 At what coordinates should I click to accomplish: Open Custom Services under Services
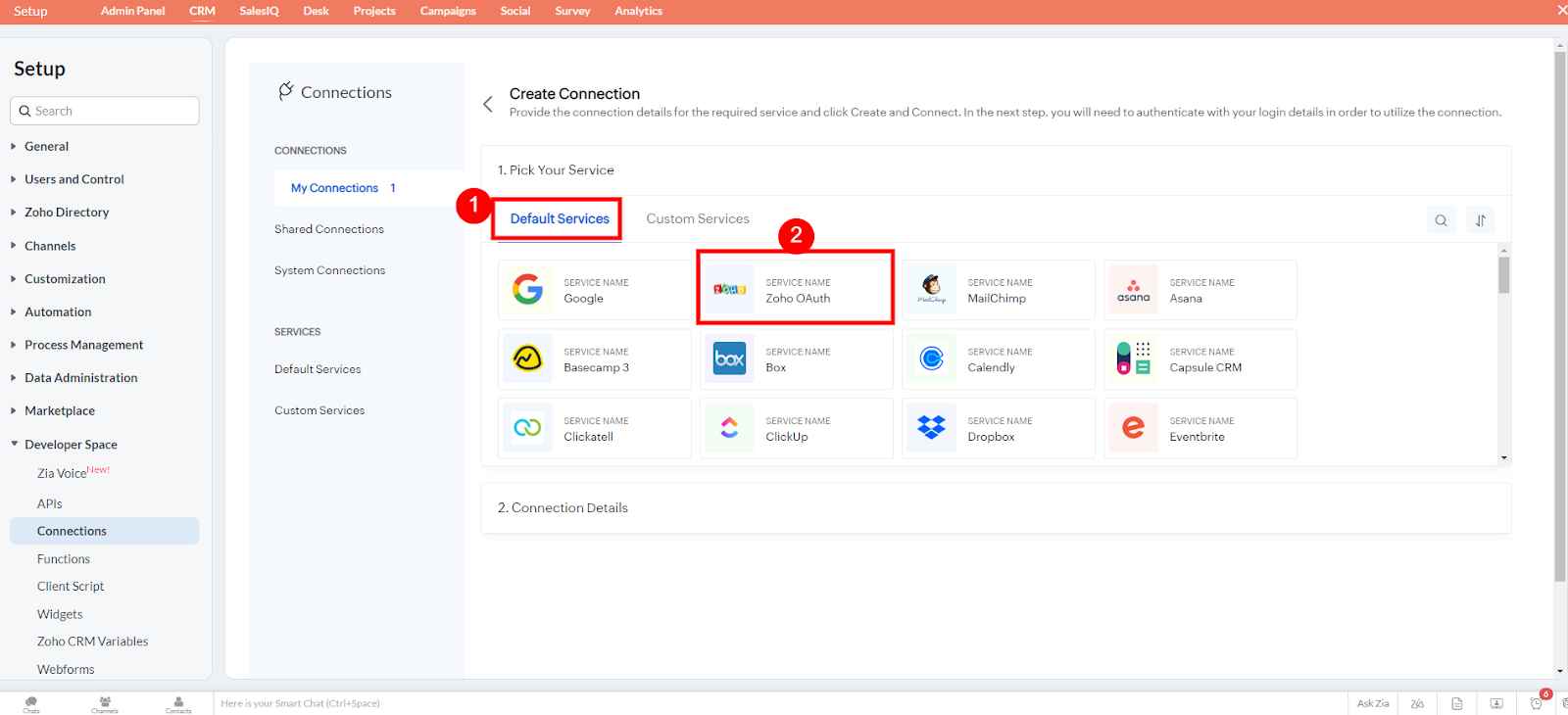click(319, 410)
